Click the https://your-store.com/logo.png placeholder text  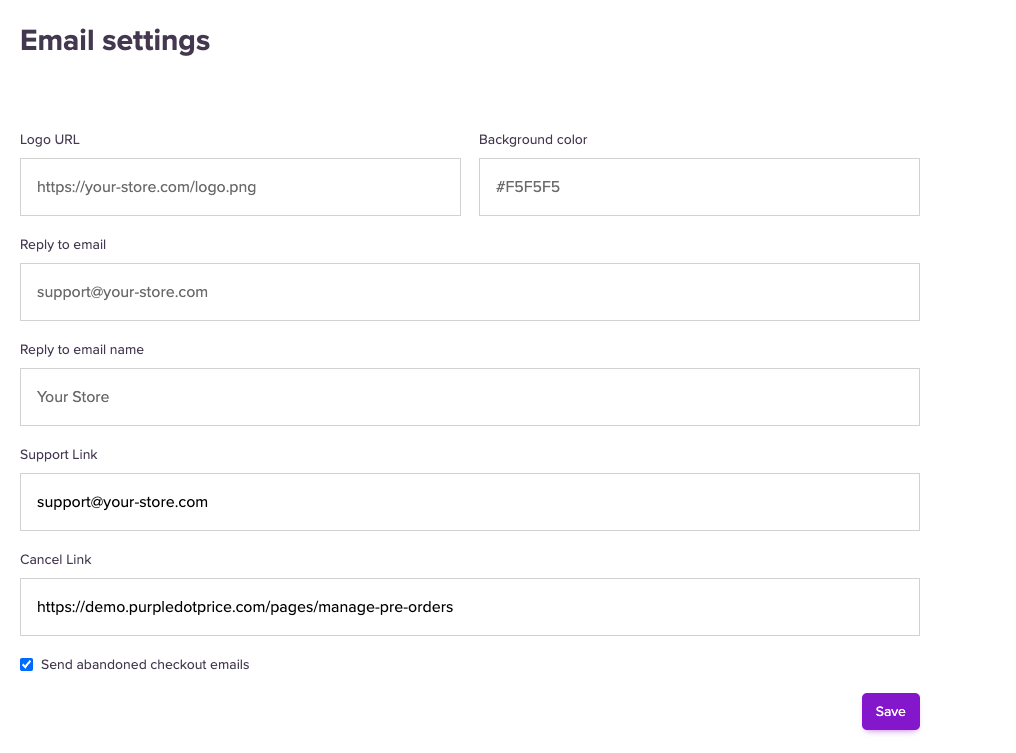coord(146,187)
